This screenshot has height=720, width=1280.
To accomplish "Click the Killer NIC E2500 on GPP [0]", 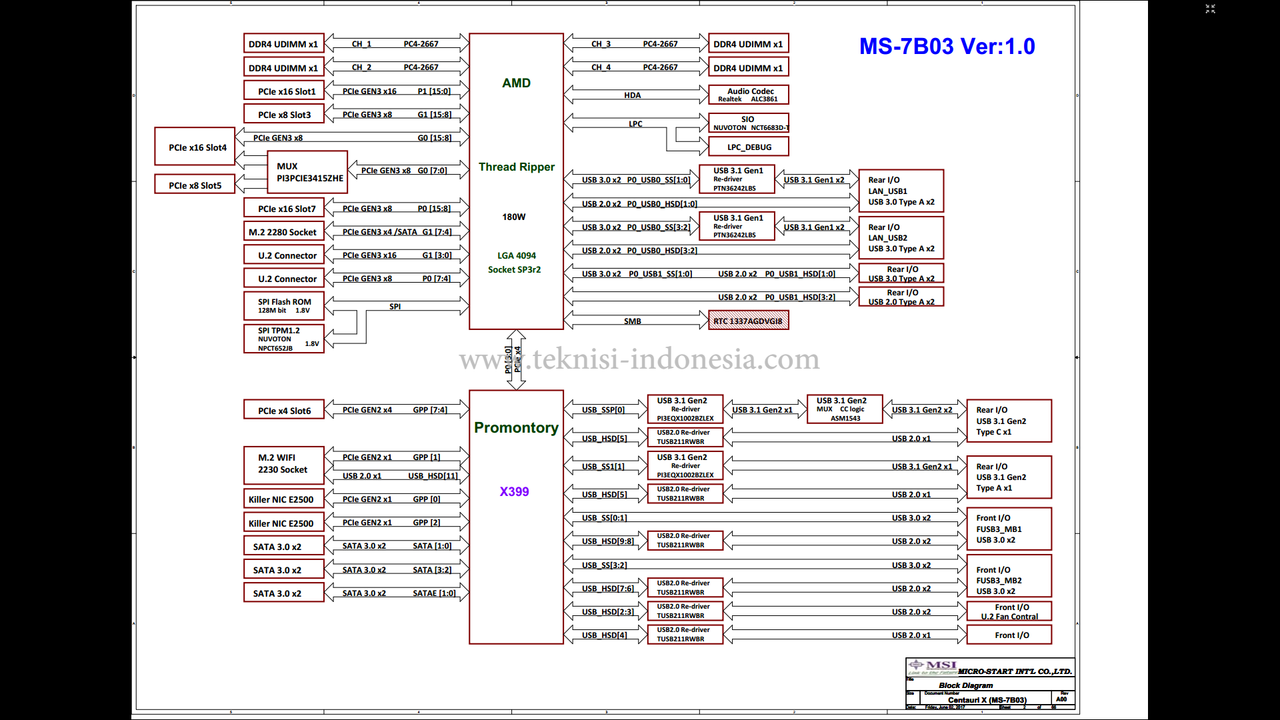I will (x=284, y=499).
